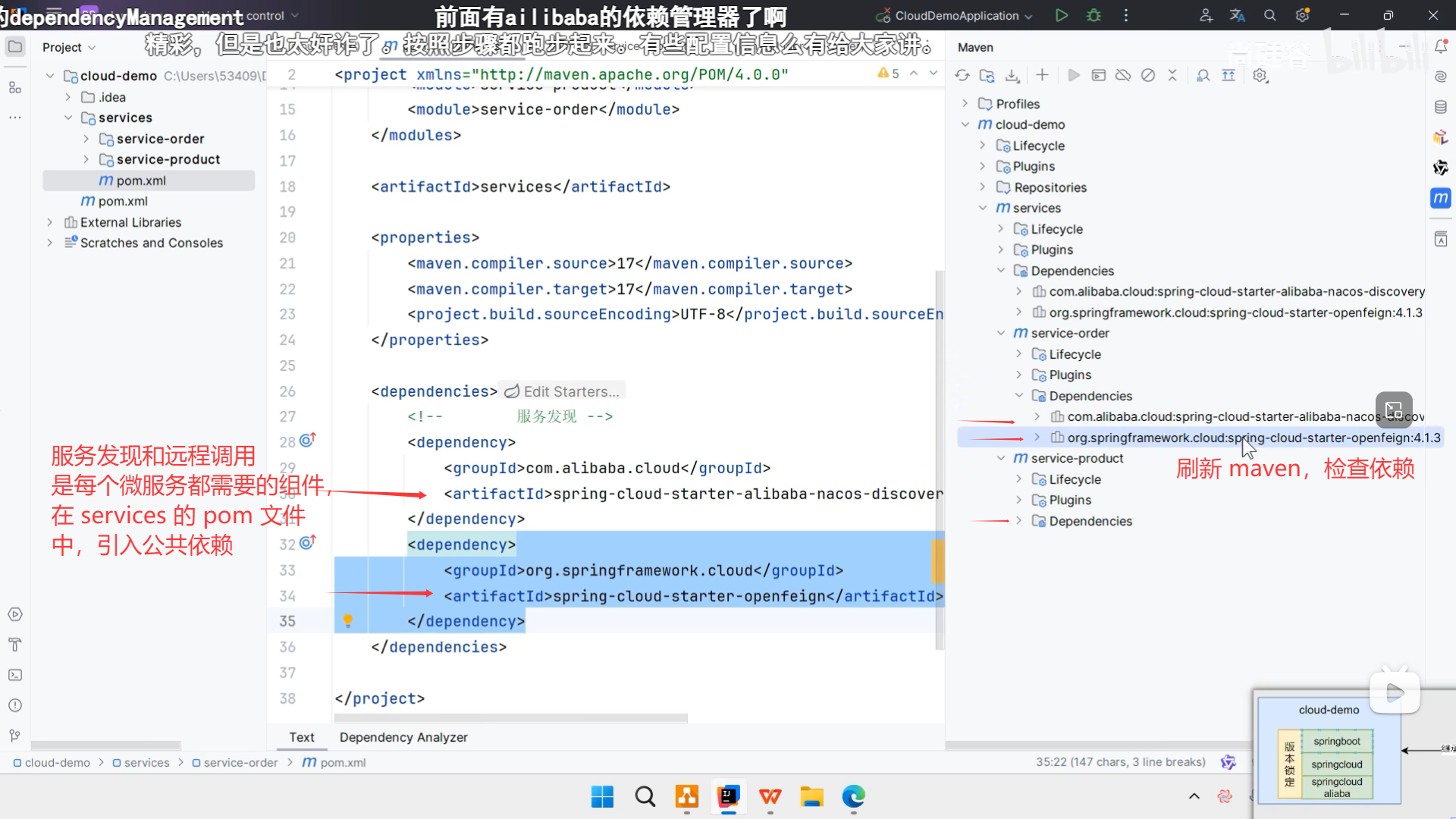Open Maven settings gear
1456x819 pixels.
pyautogui.click(x=1260, y=75)
